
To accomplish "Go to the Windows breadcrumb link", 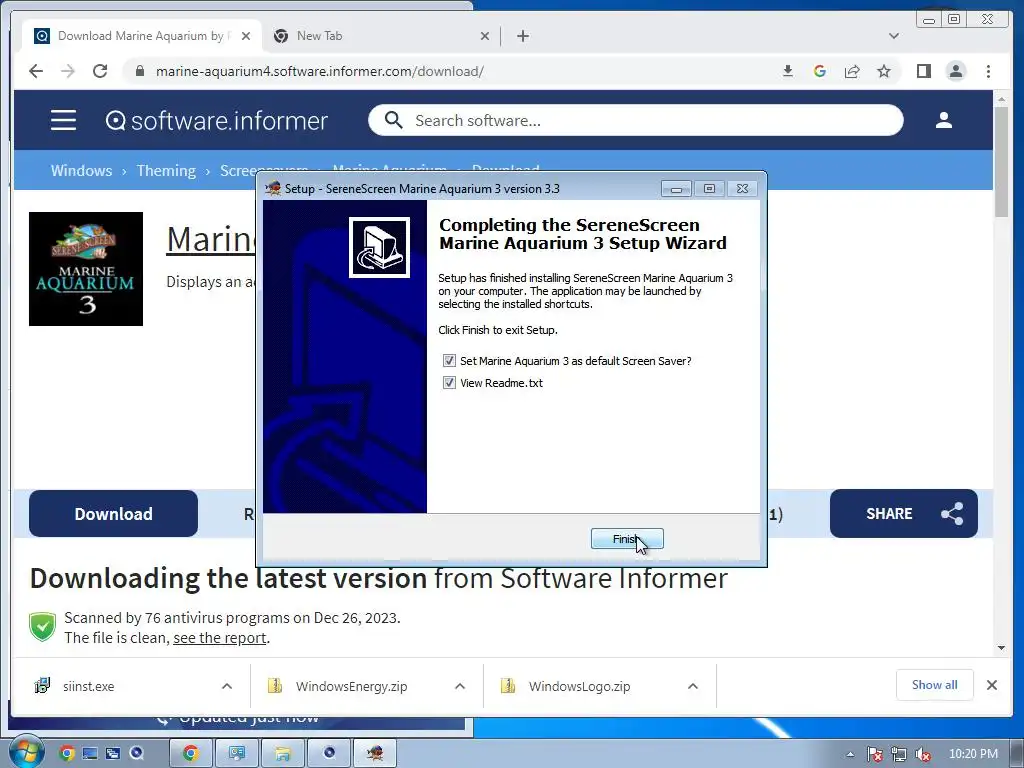I will click(x=82, y=170).
